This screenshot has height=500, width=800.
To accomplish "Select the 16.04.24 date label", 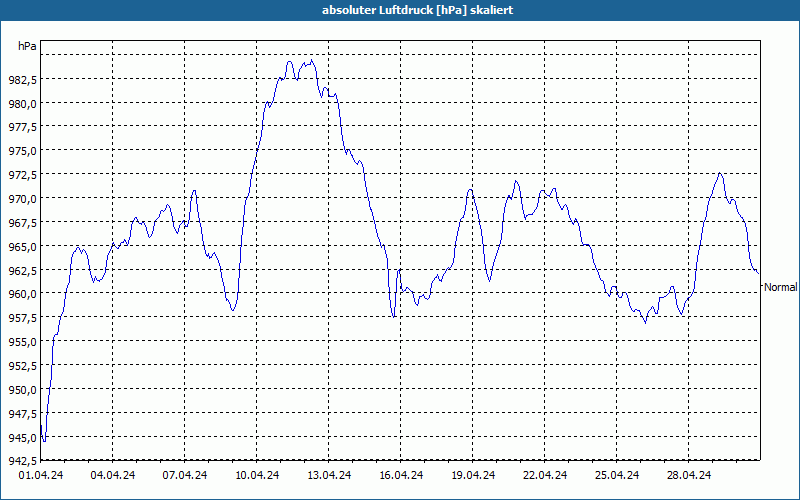I will [x=401, y=475].
